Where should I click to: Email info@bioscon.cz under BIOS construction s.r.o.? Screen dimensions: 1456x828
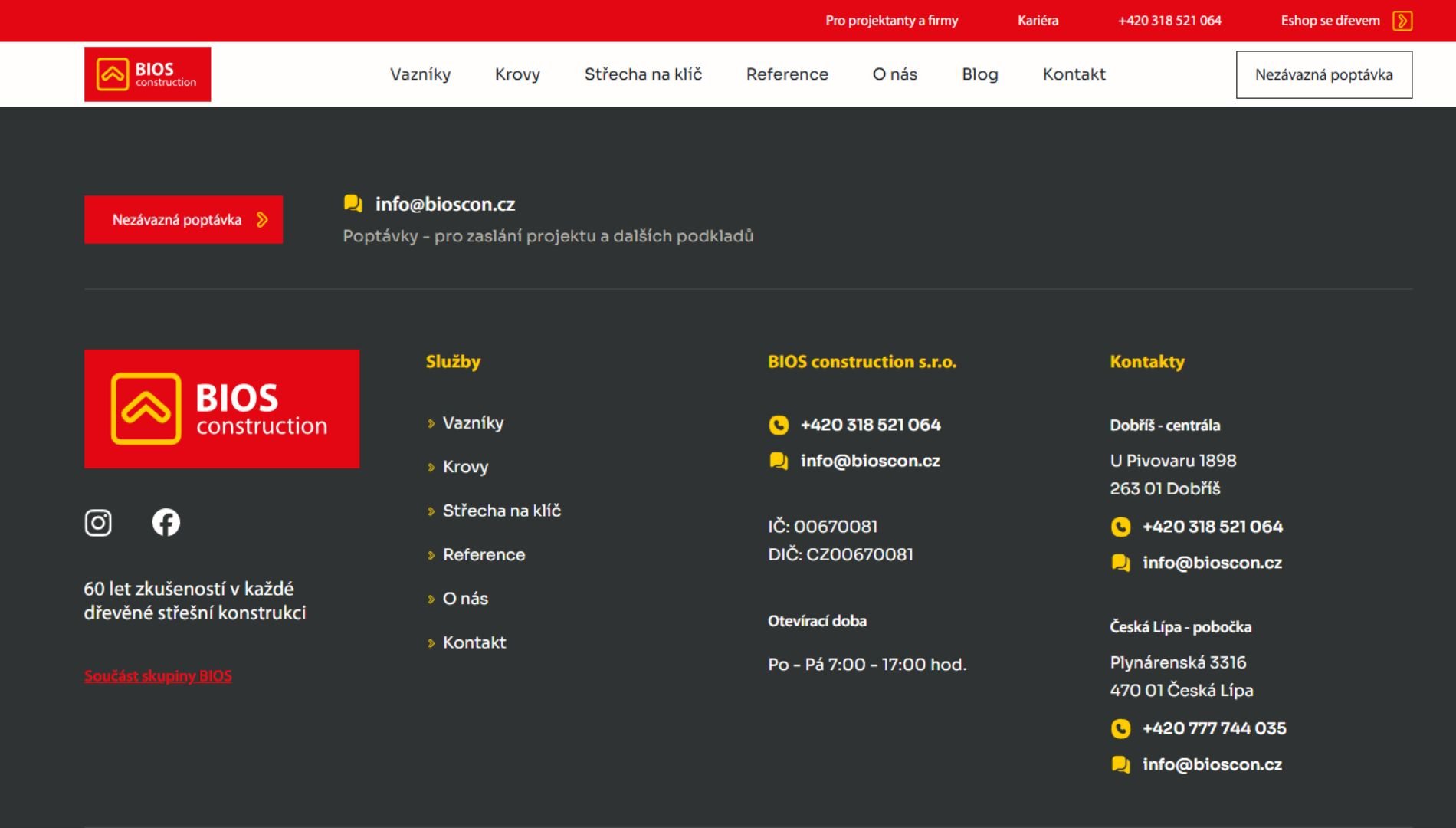click(871, 461)
